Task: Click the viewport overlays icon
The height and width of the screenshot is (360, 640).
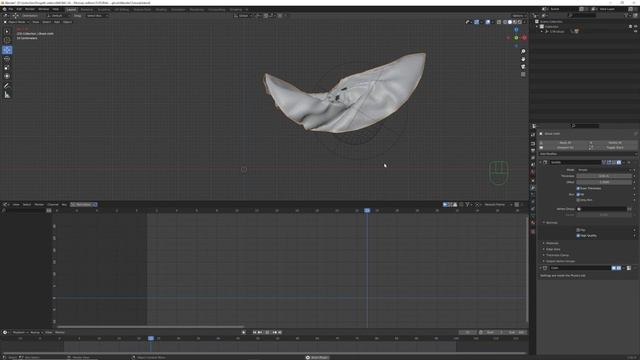Action: (488, 22)
